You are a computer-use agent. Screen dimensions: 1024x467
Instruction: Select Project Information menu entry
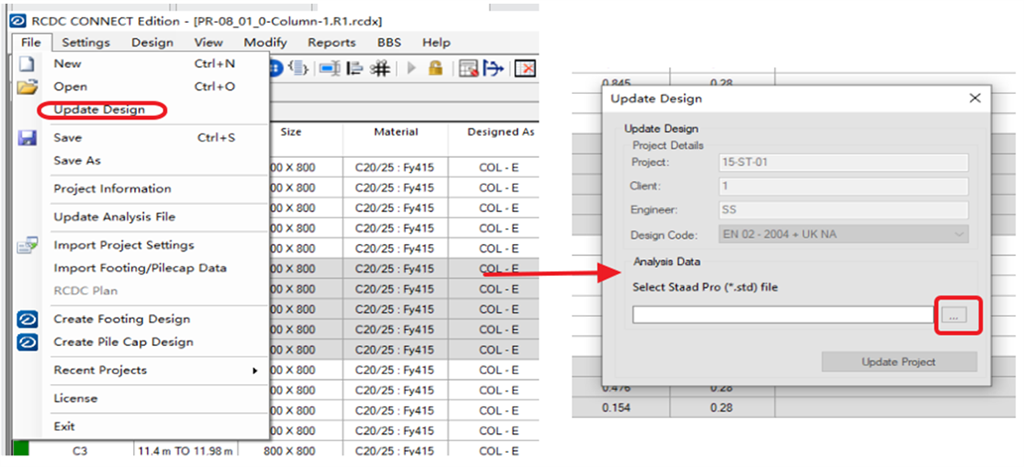coord(112,189)
